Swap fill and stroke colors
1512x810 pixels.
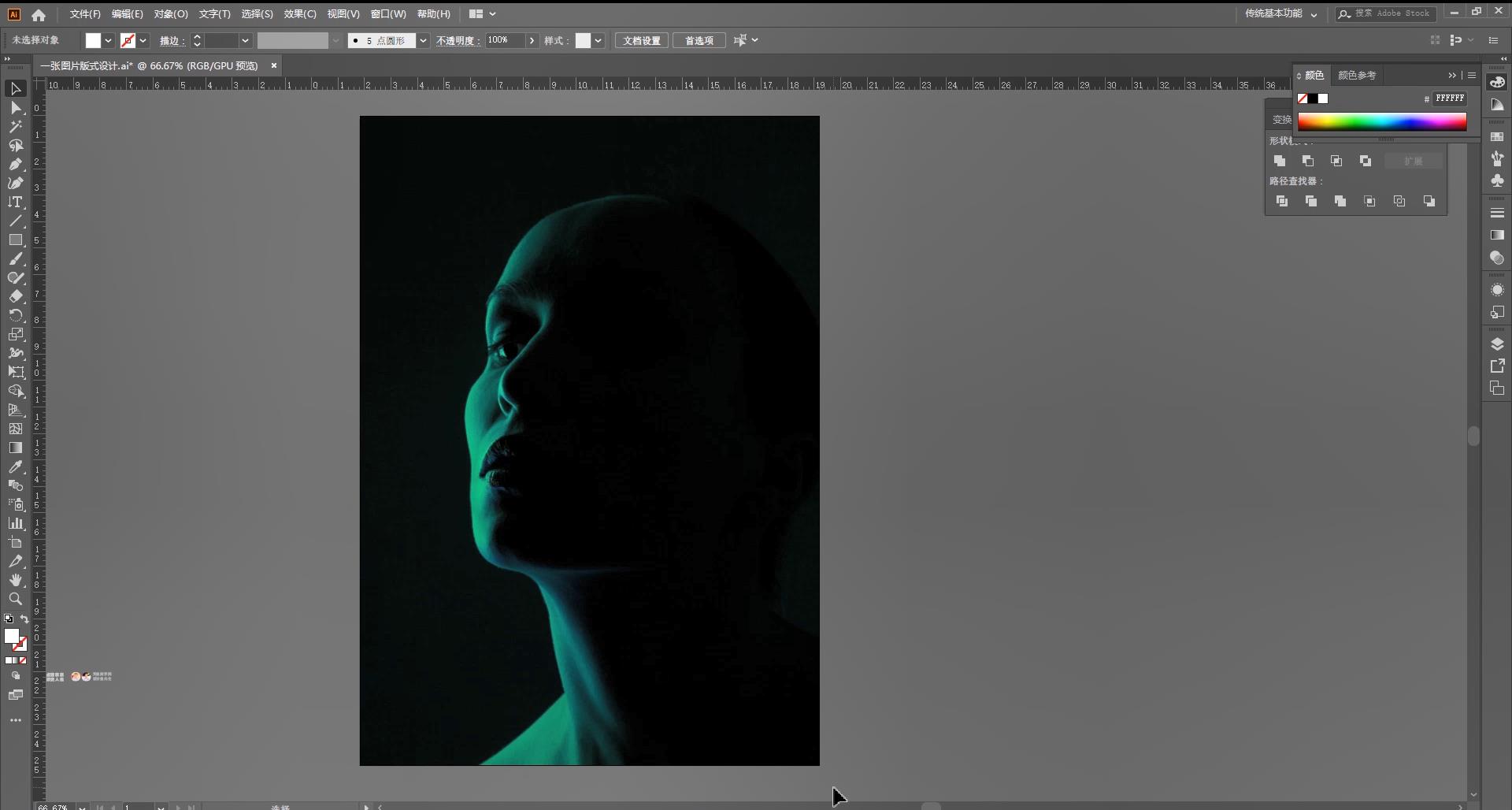24,619
